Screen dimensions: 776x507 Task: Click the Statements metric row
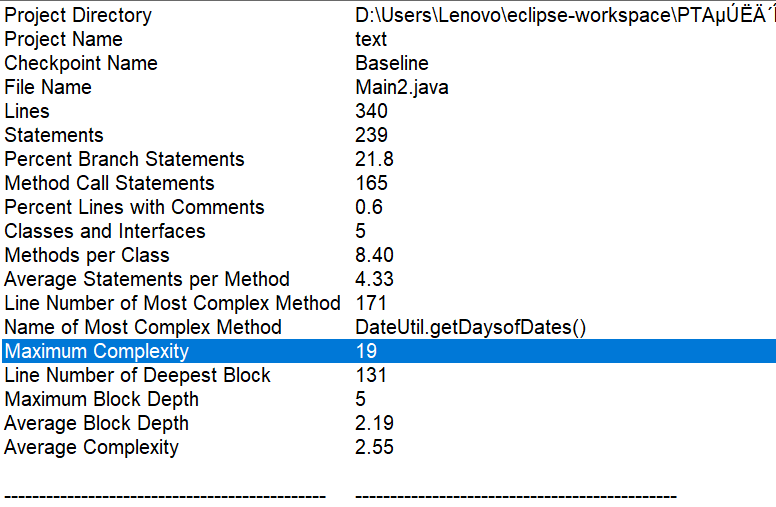[x=54, y=135]
